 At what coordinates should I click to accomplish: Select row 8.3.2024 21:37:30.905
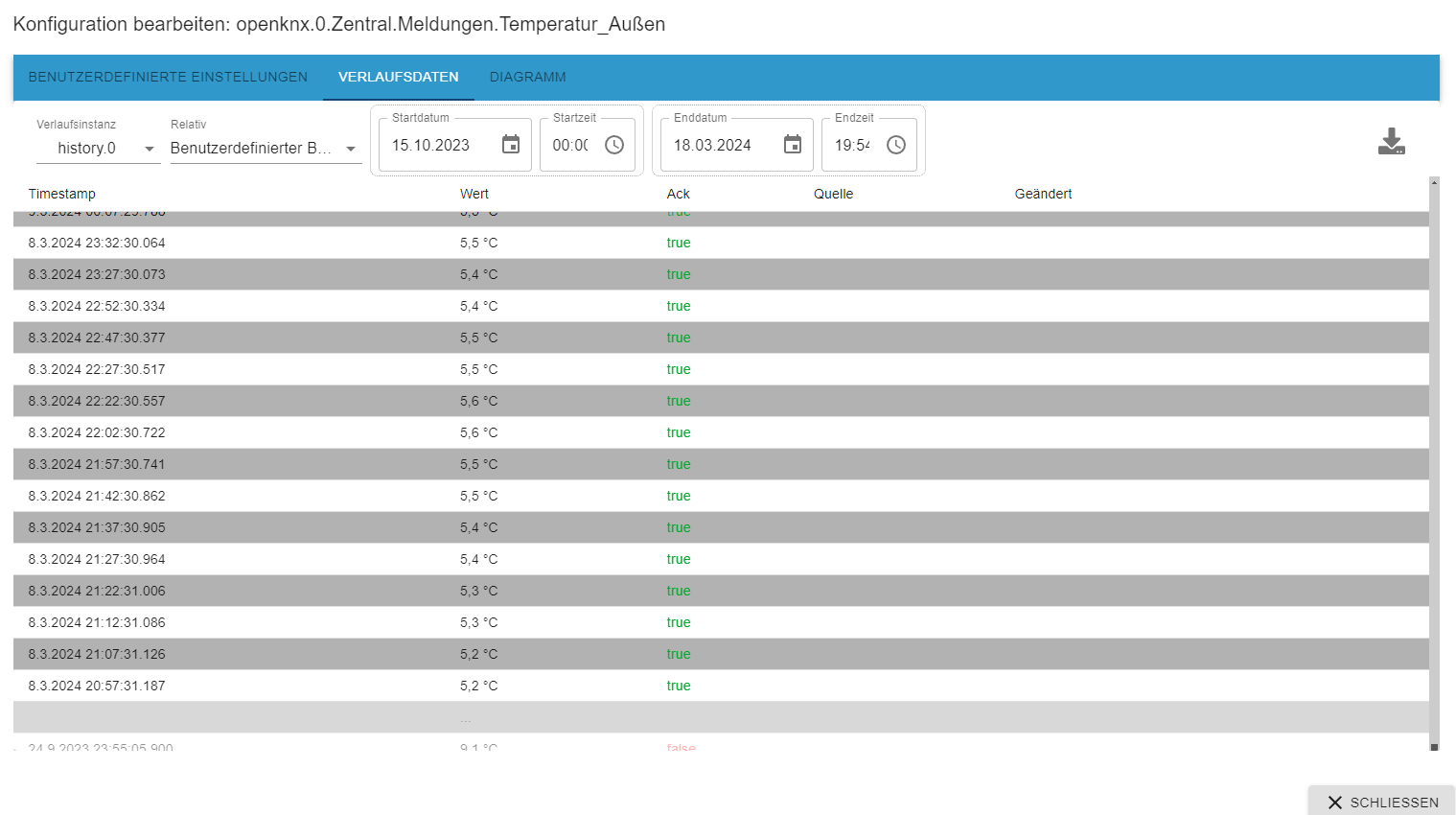pyautogui.click(x=721, y=527)
